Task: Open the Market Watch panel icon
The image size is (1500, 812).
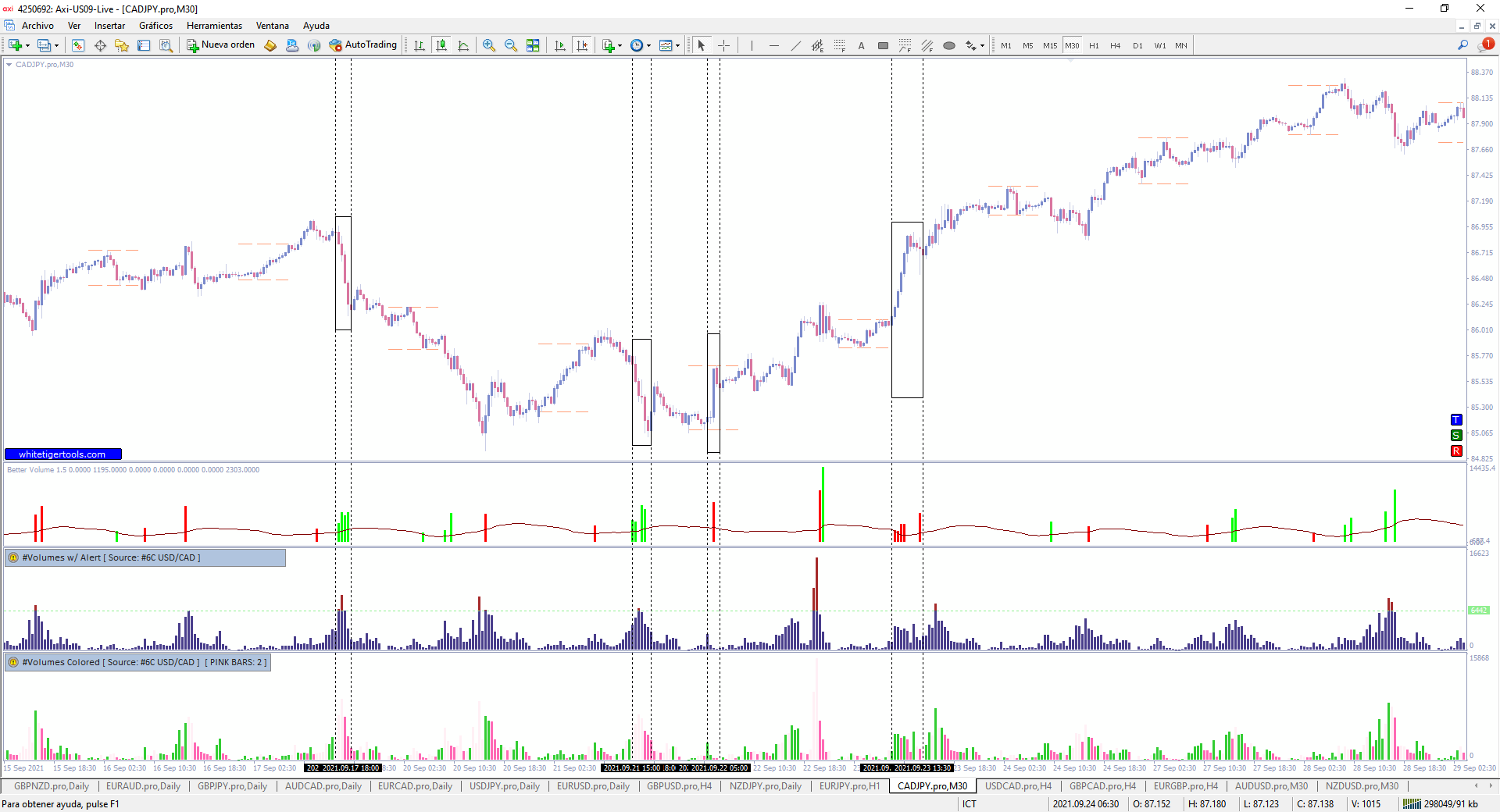Action: (78, 45)
